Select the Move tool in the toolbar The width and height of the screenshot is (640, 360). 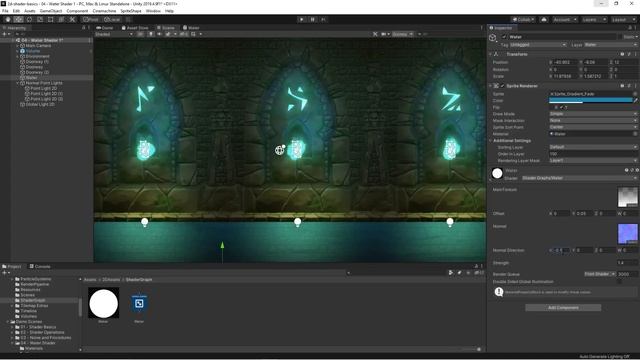[18, 19]
